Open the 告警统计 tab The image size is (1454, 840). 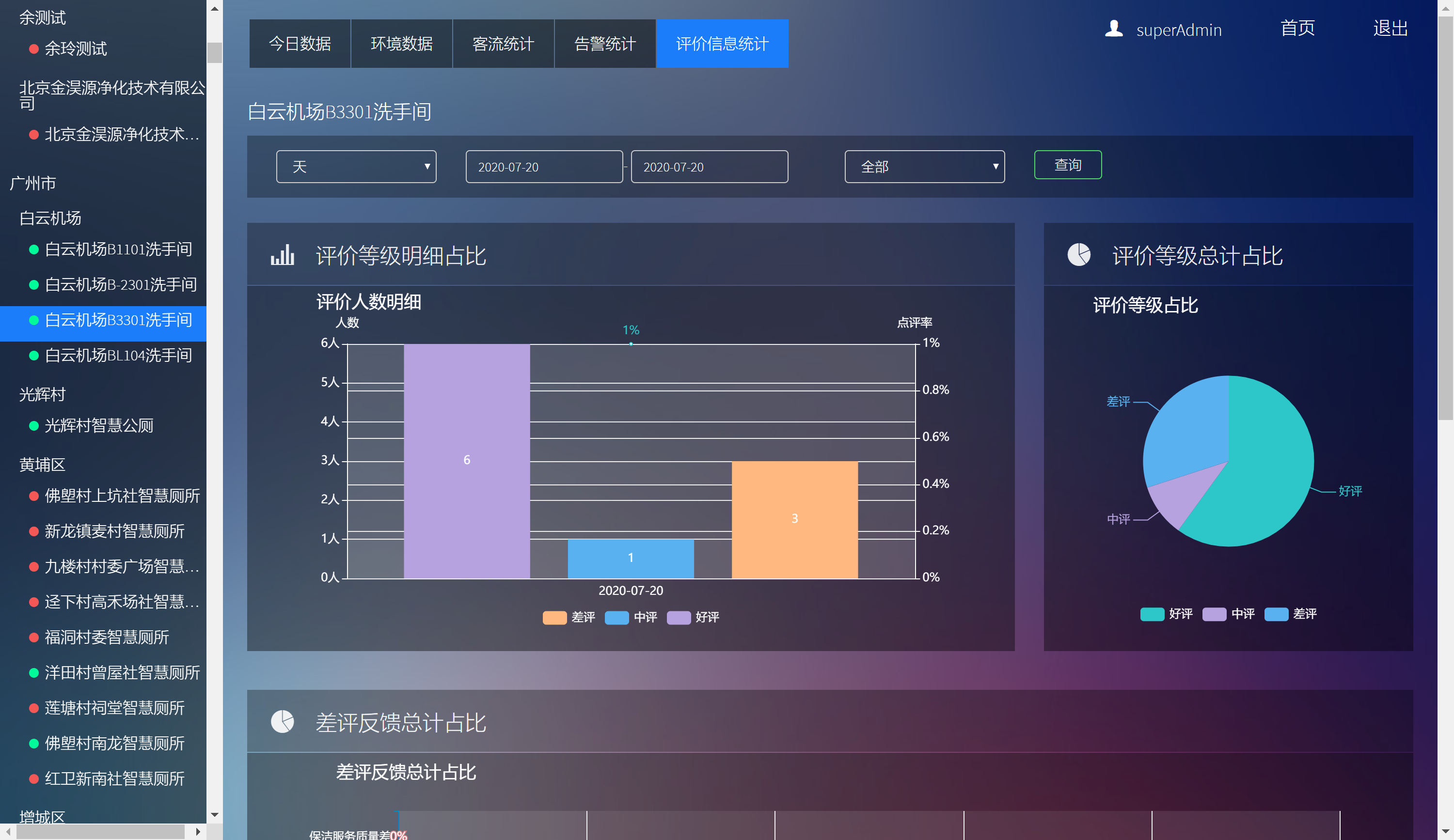coord(605,44)
